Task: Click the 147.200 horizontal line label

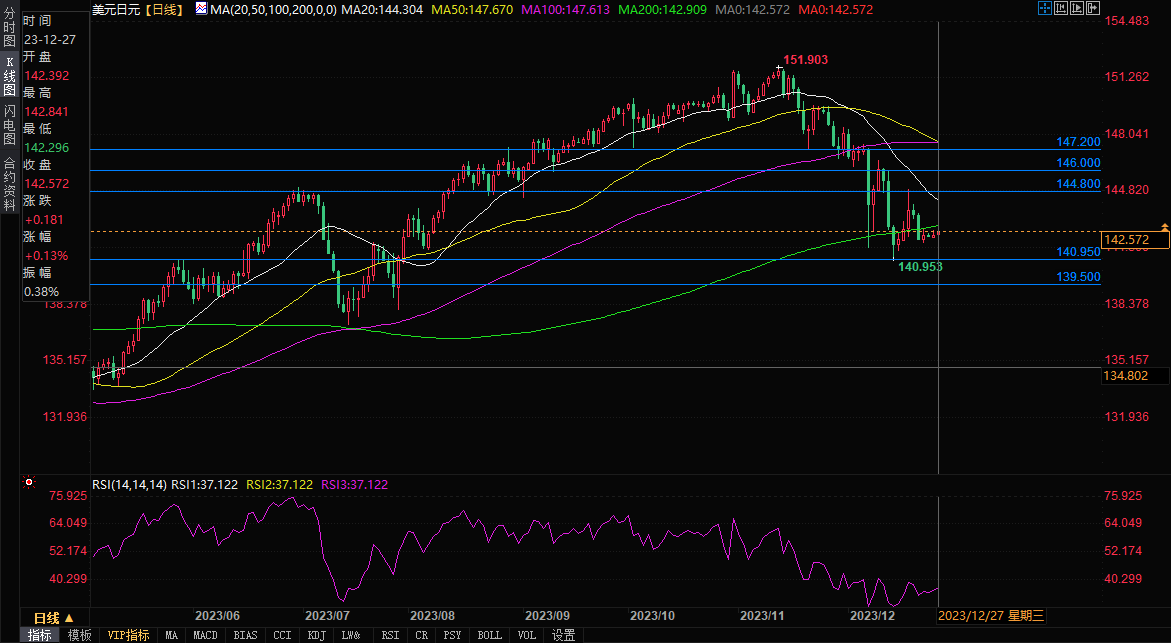Action: click(1078, 142)
